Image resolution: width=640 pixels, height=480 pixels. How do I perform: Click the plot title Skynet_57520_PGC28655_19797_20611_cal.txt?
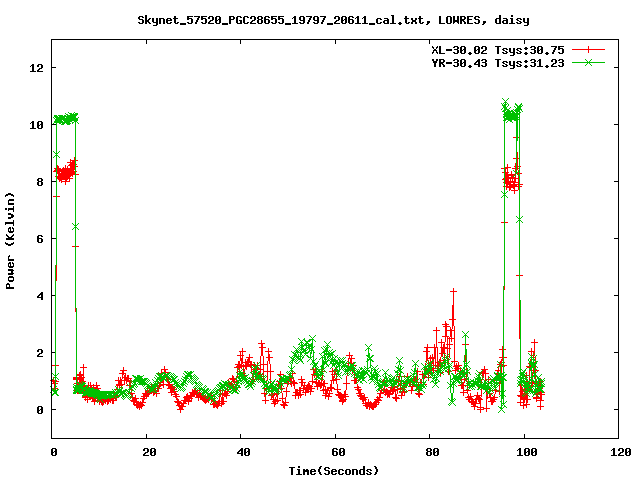[x=333, y=20]
